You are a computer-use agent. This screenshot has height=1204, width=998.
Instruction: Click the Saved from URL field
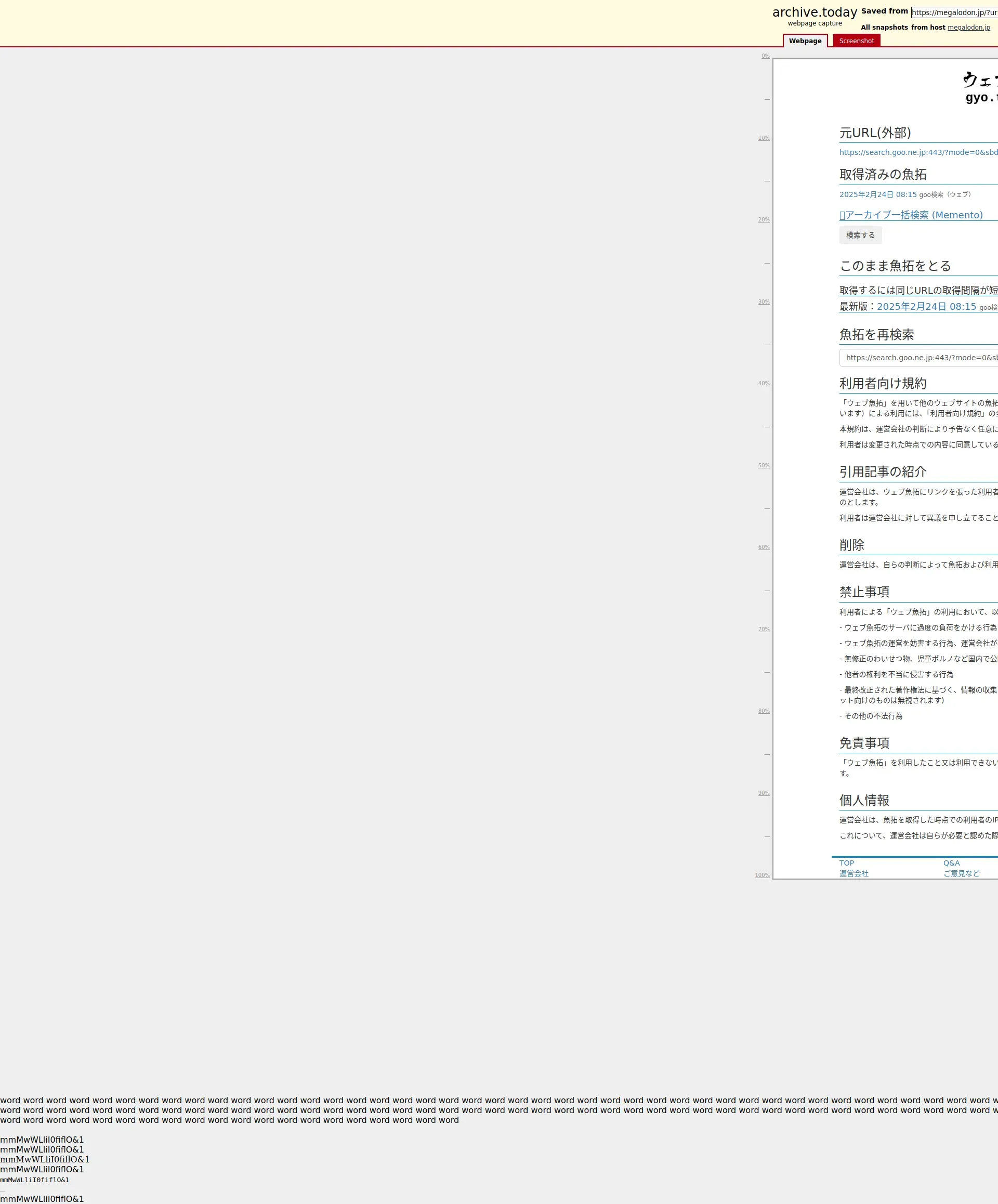(x=954, y=12)
